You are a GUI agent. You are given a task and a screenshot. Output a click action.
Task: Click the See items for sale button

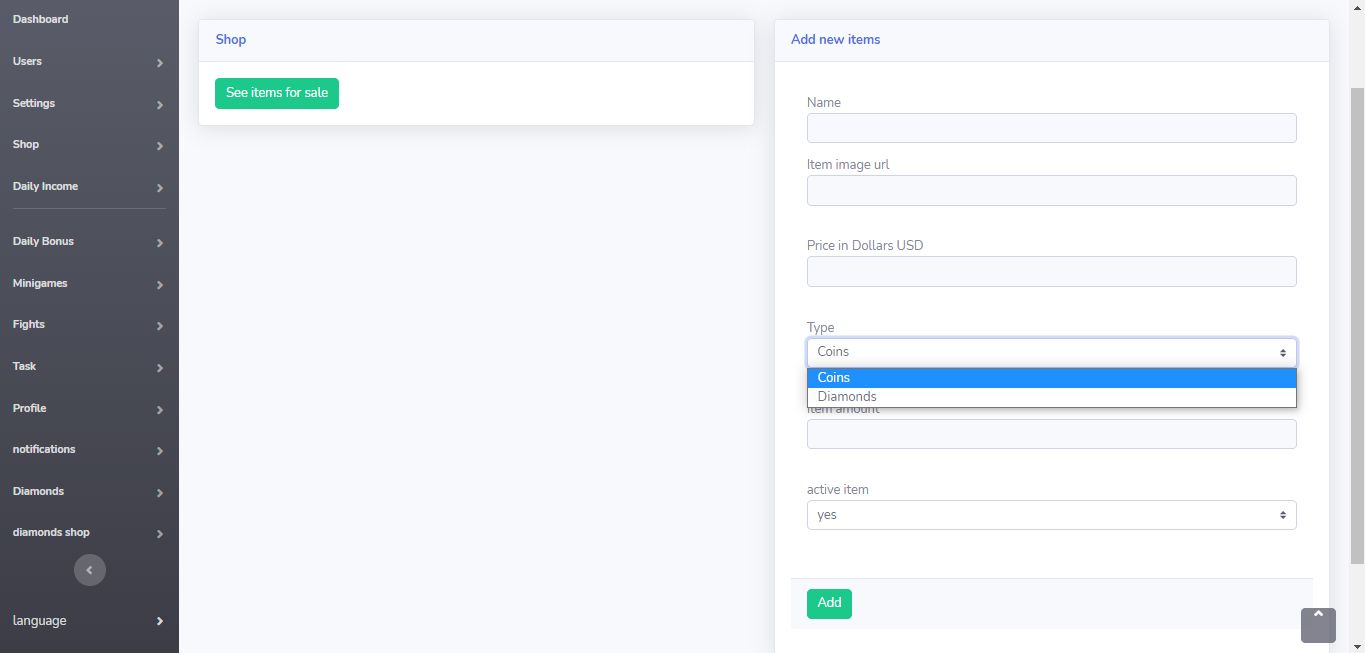pos(277,93)
